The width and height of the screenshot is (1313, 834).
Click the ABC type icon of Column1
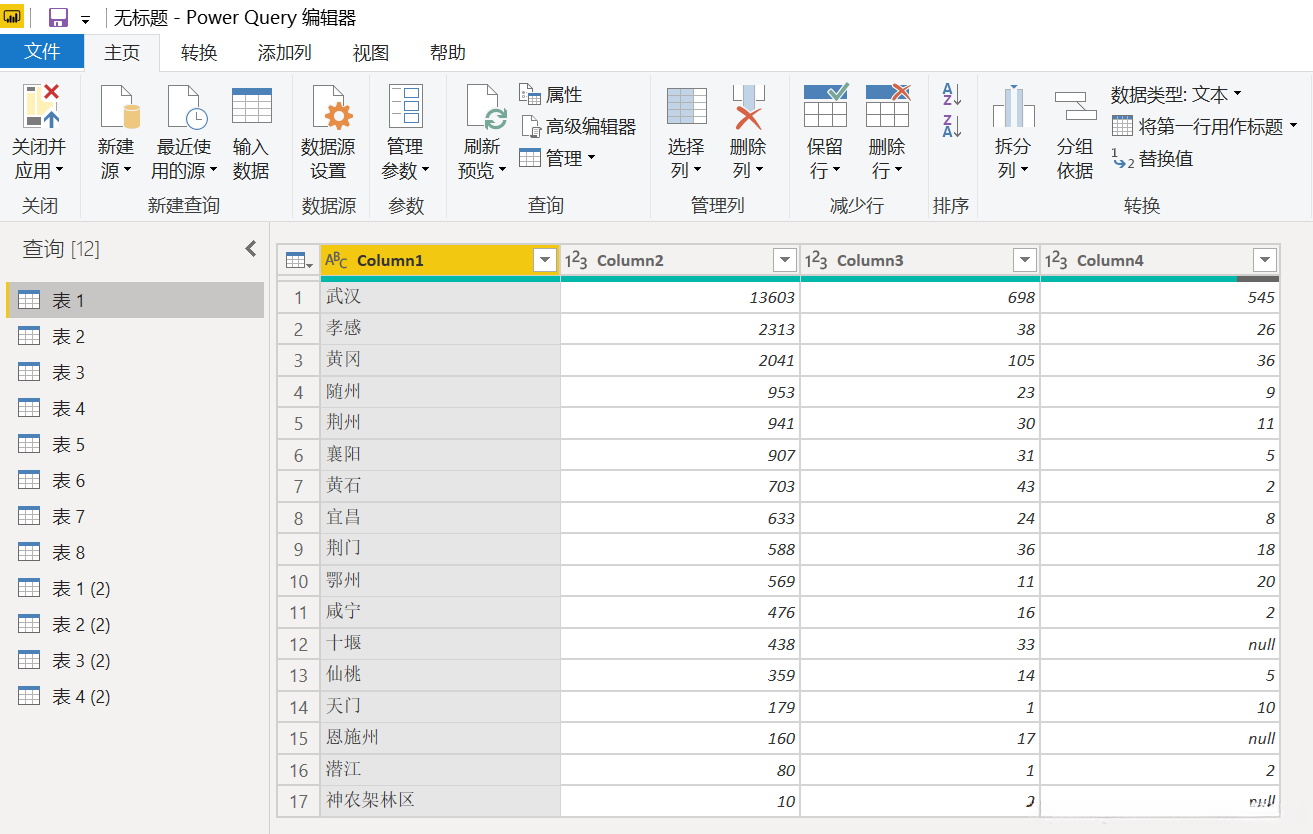coord(337,261)
